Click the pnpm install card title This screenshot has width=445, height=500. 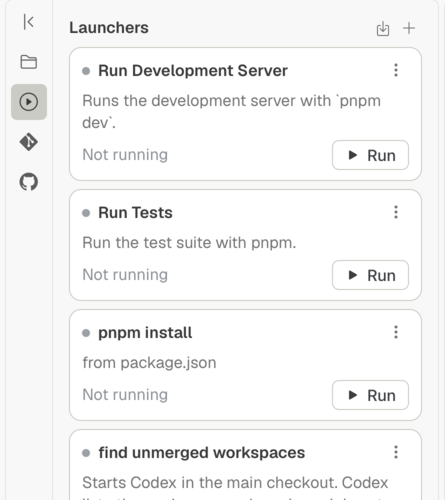145,333
